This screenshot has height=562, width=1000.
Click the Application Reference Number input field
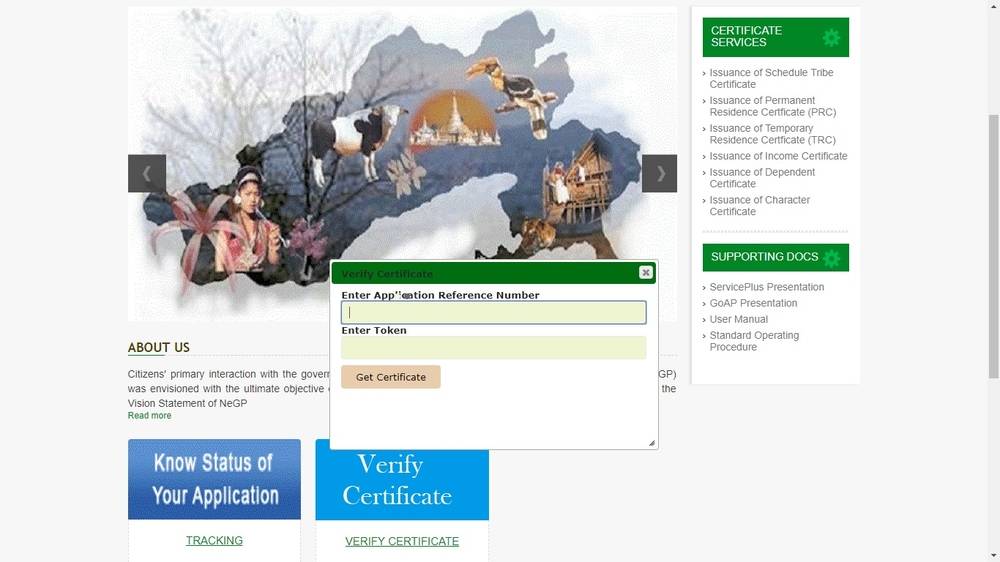494,313
